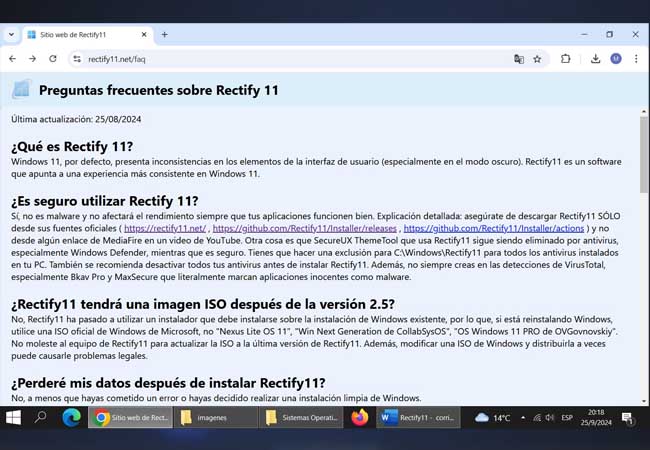Open the GitHub Installer/releases link
This screenshot has height=450, width=650.
tap(305, 228)
